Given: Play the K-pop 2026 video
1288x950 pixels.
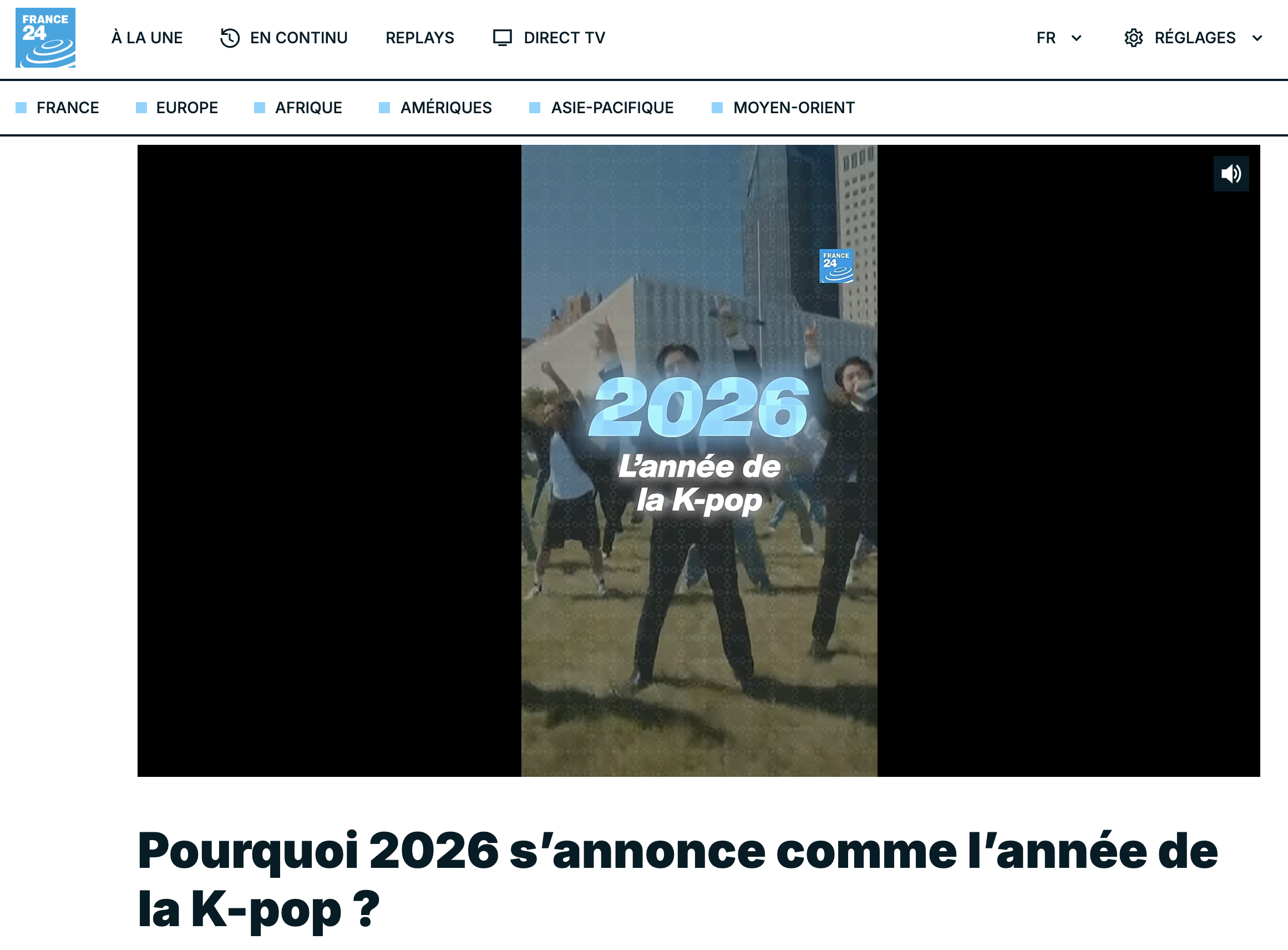Looking at the screenshot, I should (x=698, y=461).
